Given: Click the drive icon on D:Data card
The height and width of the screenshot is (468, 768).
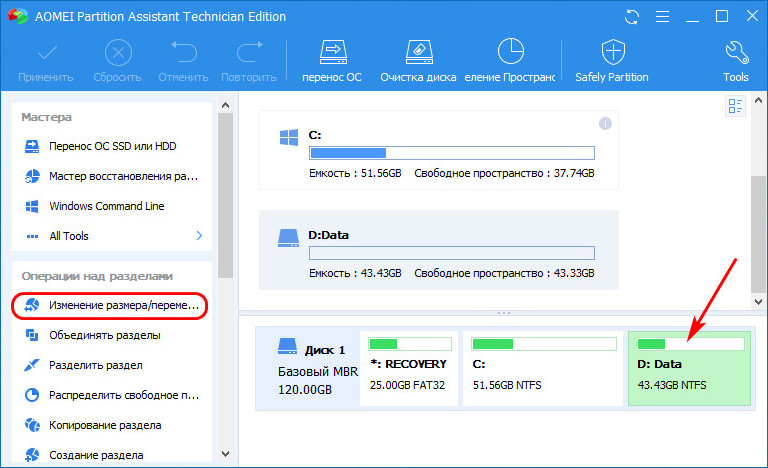Looking at the screenshot, I should (x=288, y=238).
